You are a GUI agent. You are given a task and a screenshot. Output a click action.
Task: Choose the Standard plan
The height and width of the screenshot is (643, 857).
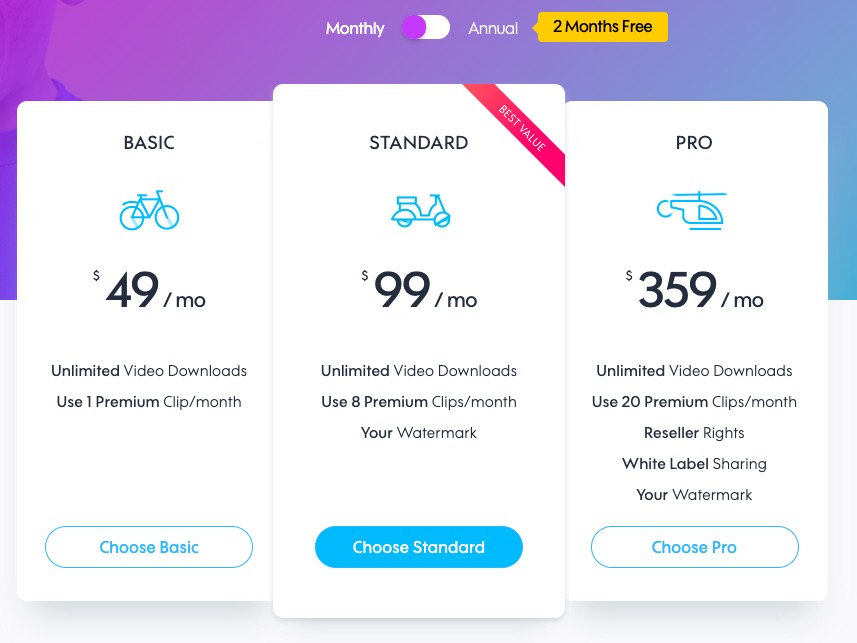[x=419, y=547]
